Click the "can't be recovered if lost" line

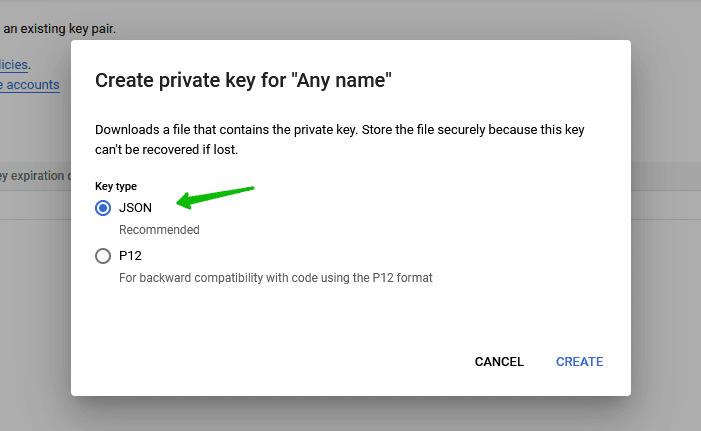(x=166, y=150)
